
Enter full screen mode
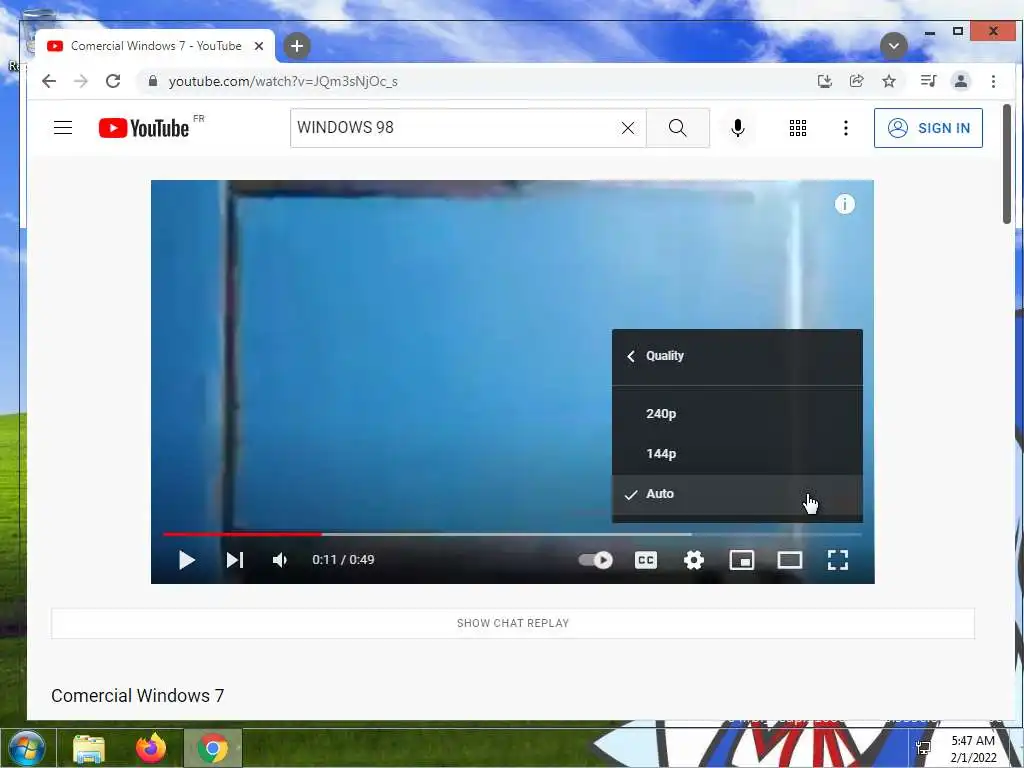(x=838, y=560)
